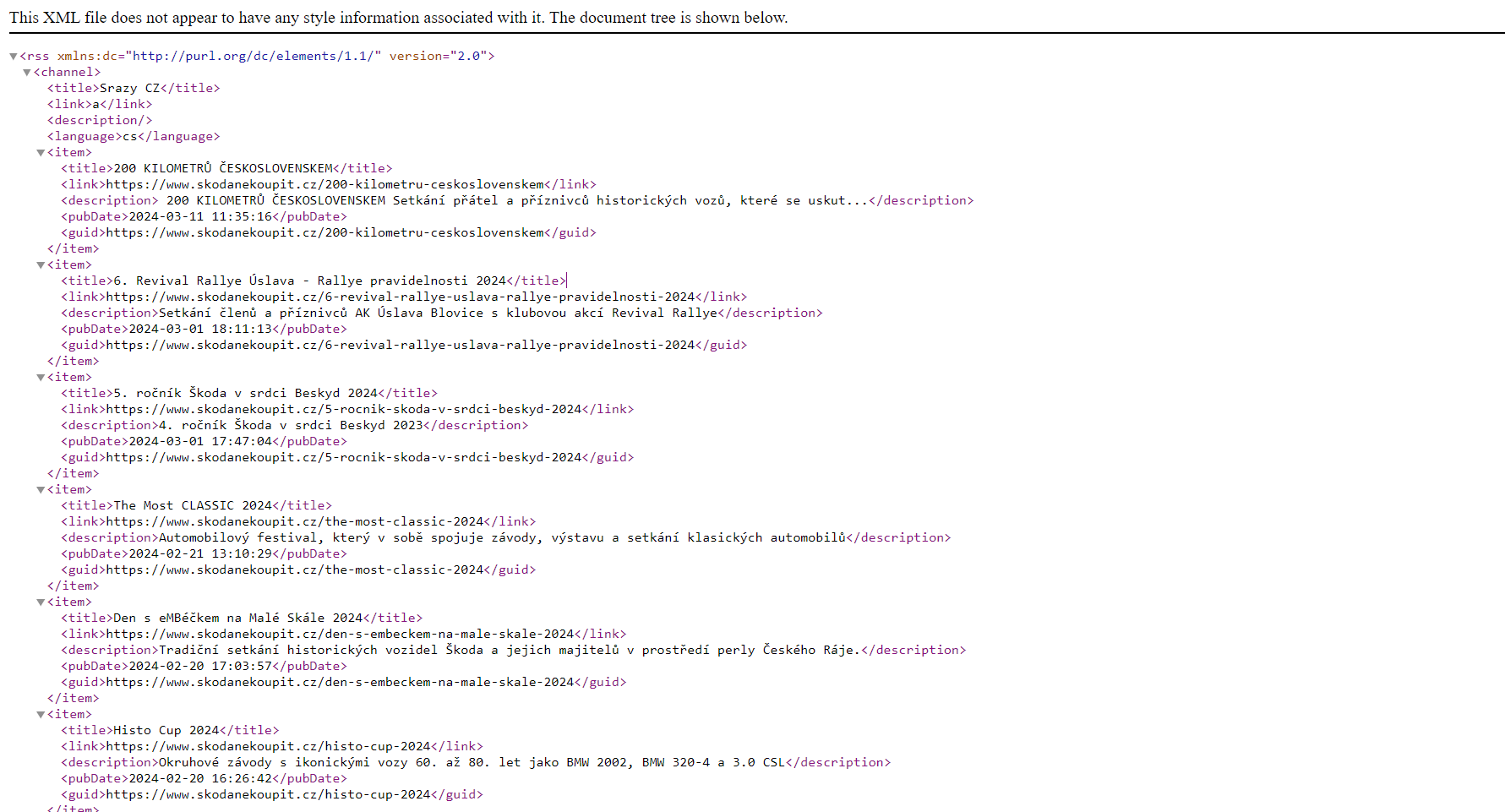The height and width of the screenshot is (812, 1505).
Task: Click the channel title text Srazy CZ
Action: click(x=129, y=88)
